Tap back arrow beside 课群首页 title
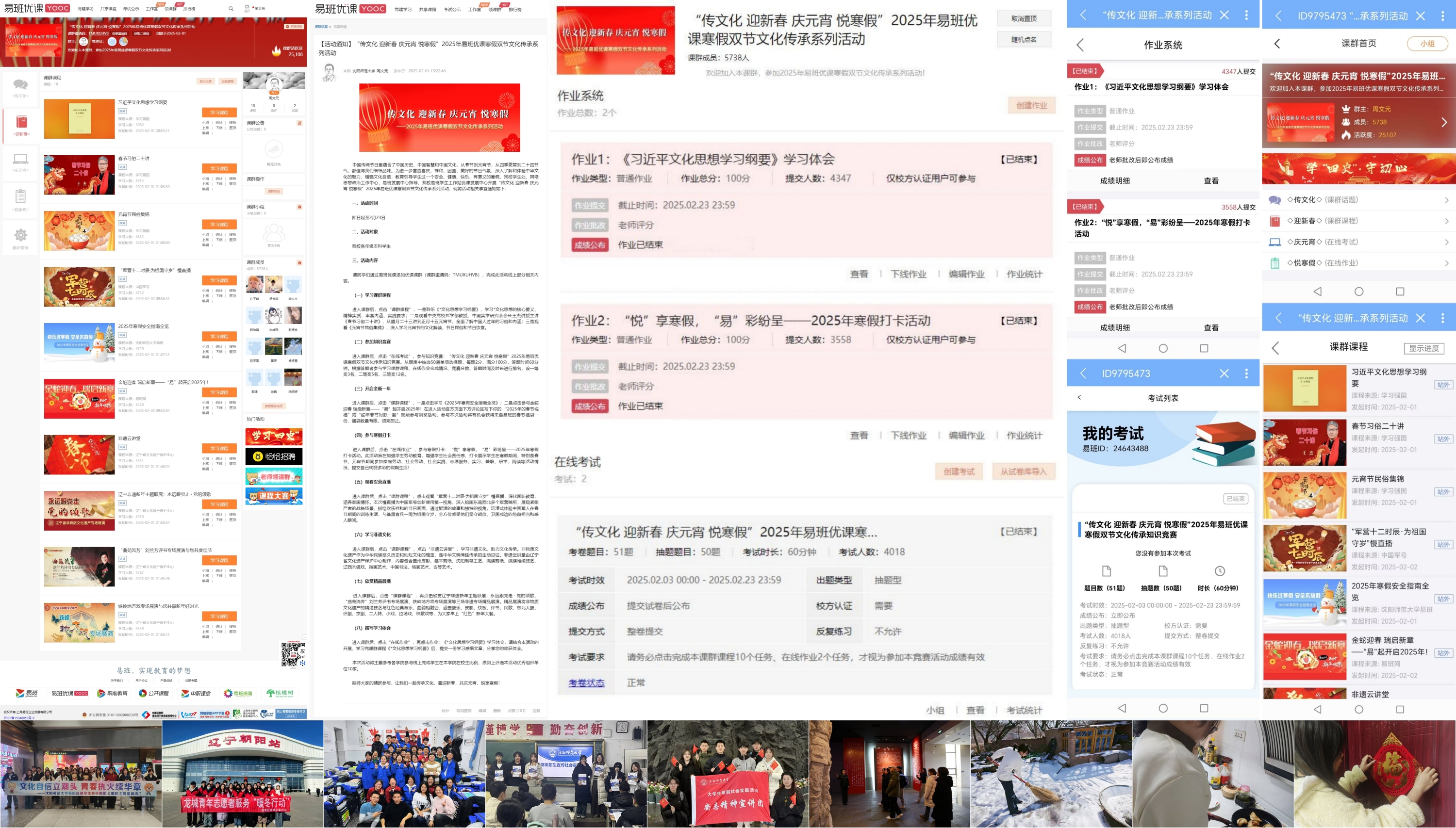 (x=1277, y=44)
